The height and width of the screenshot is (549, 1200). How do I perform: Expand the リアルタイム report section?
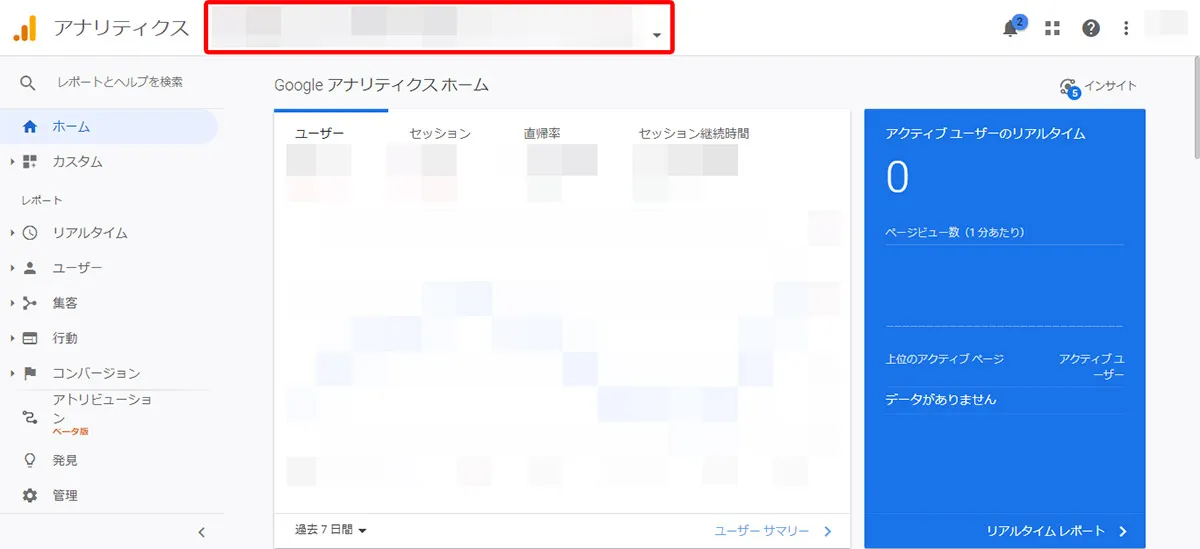pyautogui.click(x=90, y=233)
